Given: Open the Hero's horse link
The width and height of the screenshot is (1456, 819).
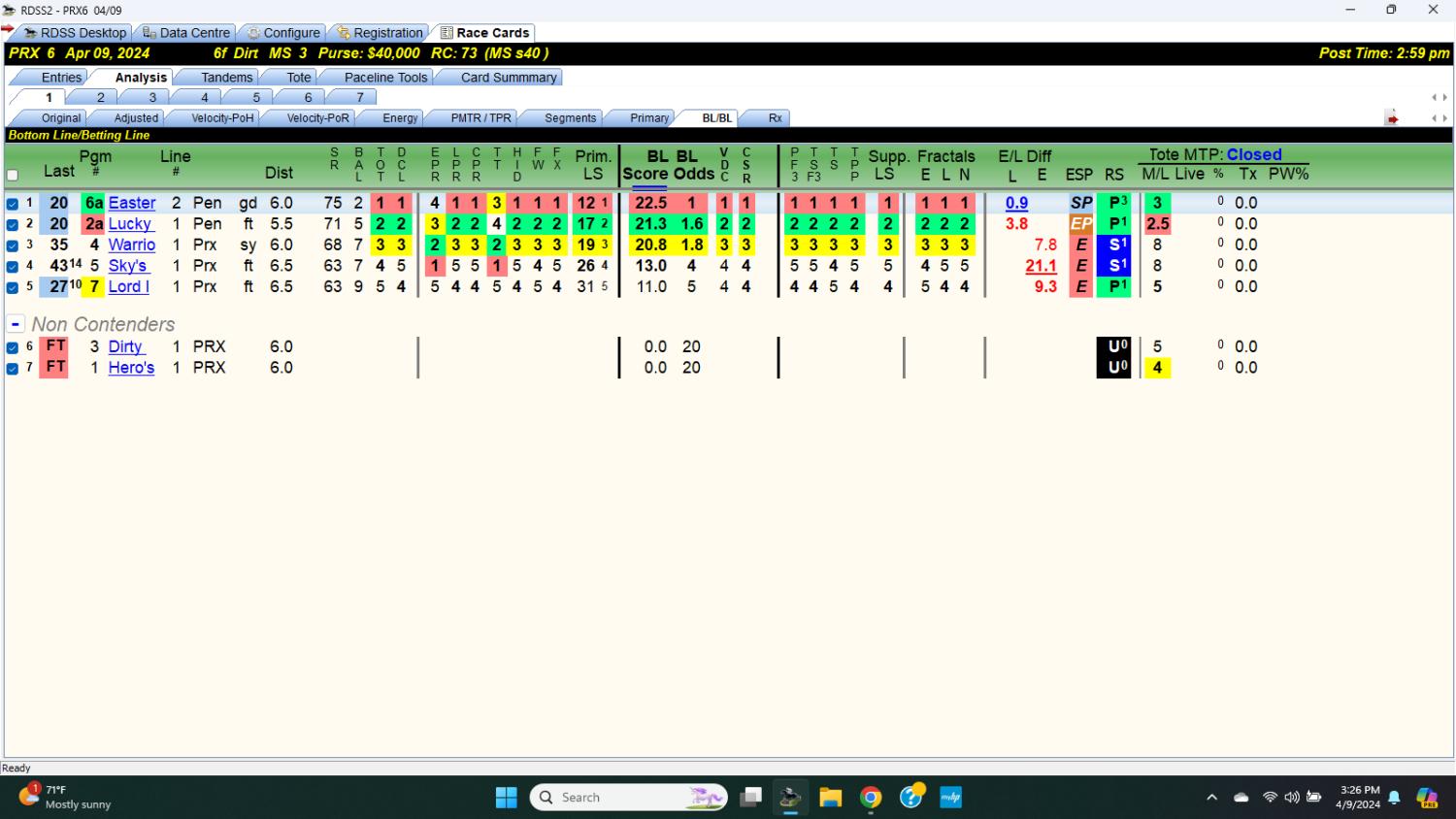Looking at the screenshot, I should pyautogui.click(x=131, y=368).
